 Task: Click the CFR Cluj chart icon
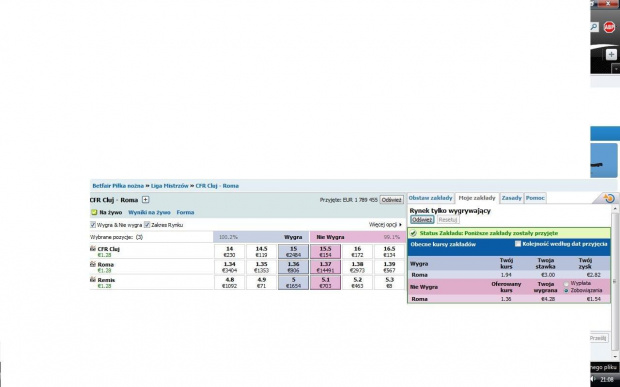(x=93, y=249)
